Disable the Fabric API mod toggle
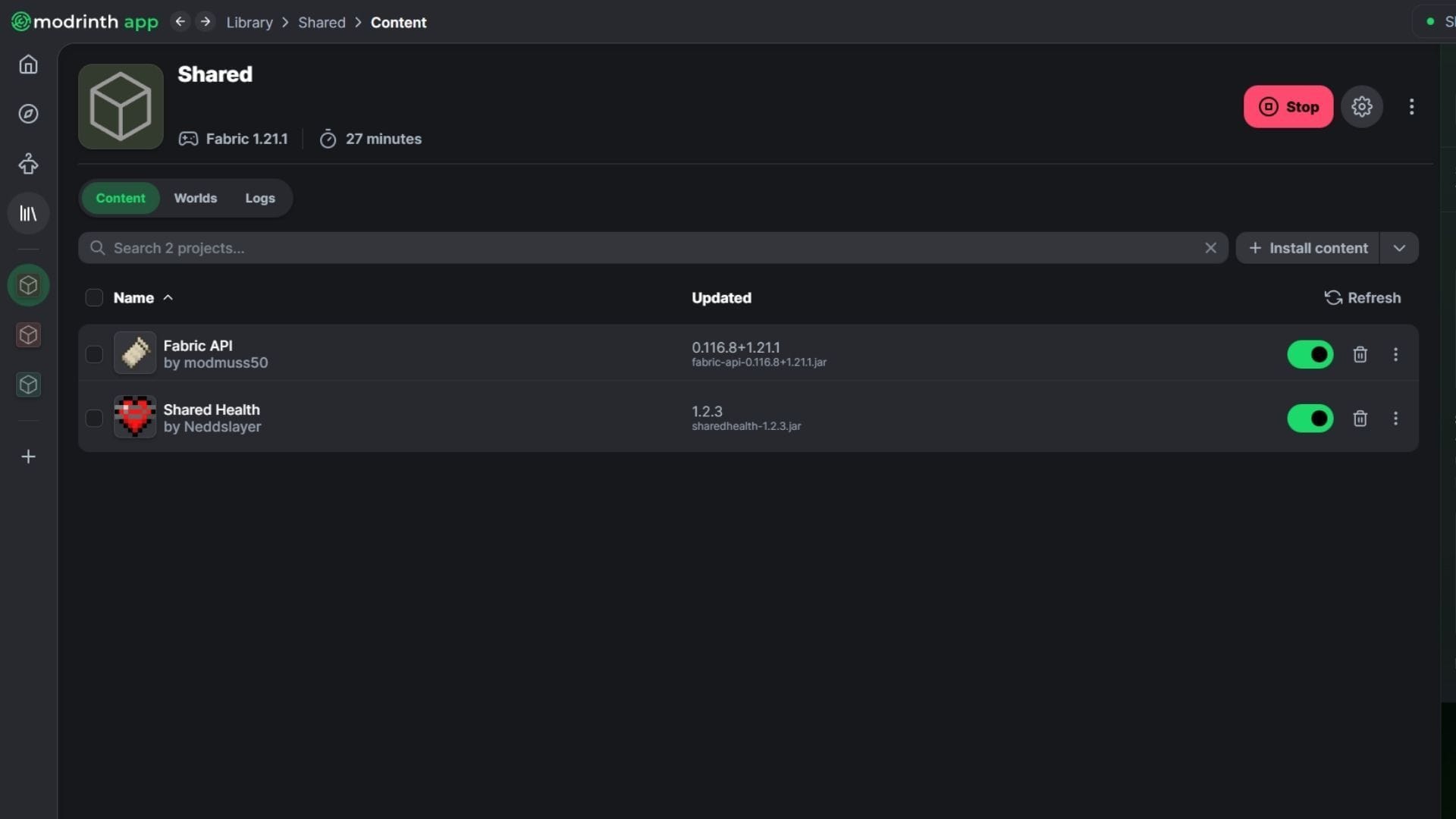1456x819 pixels. click(x=1310, y=354)
